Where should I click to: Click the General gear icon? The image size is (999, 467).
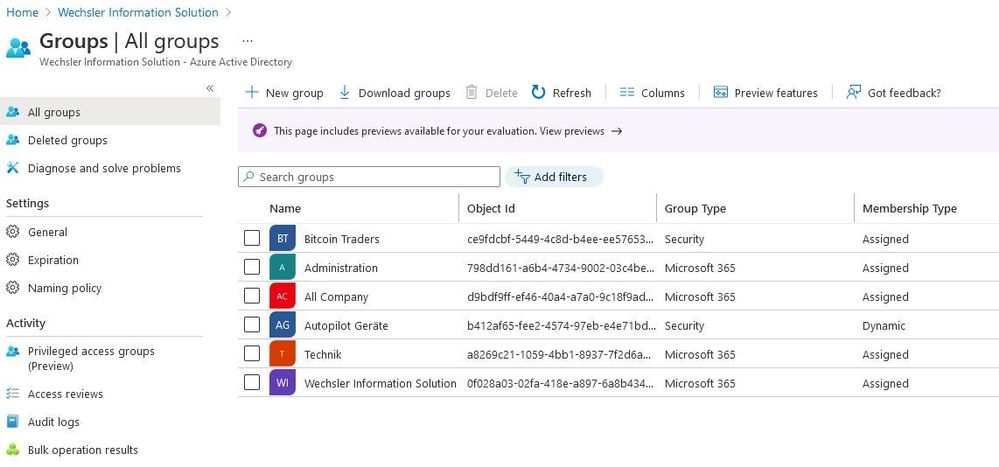click(13, 232)
